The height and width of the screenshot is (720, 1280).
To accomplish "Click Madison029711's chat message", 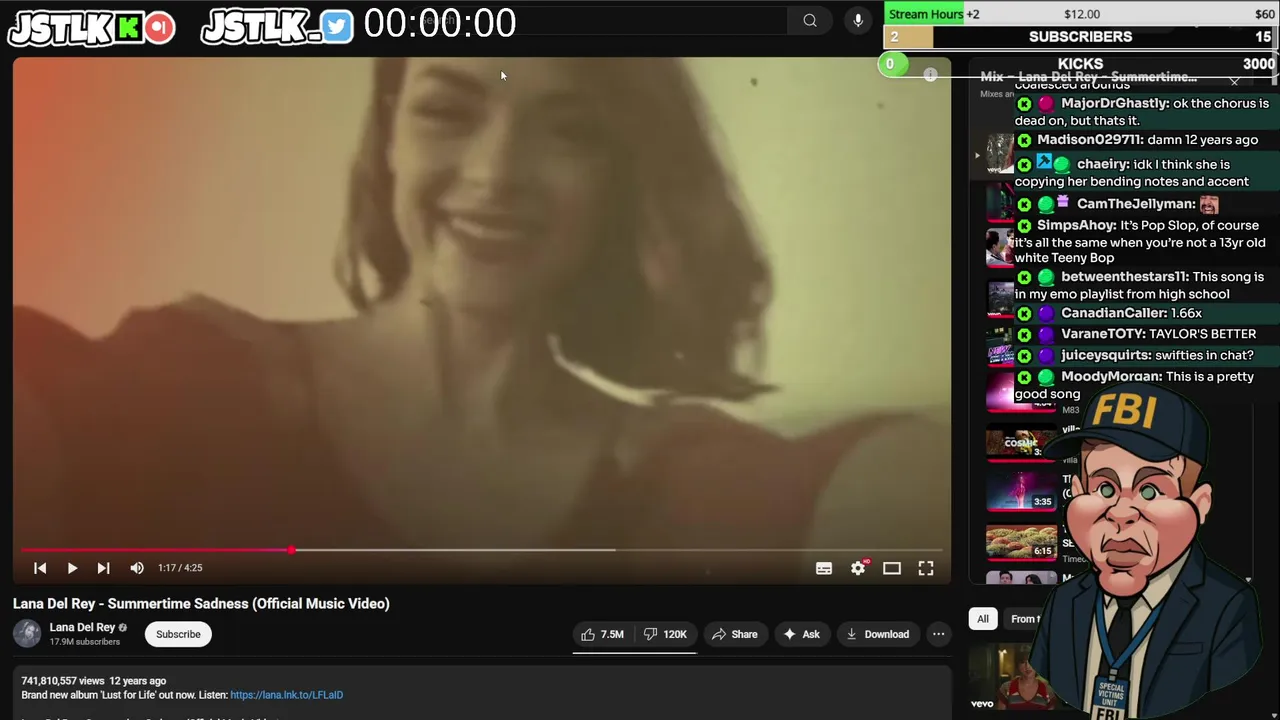I will pos(1136,140).
